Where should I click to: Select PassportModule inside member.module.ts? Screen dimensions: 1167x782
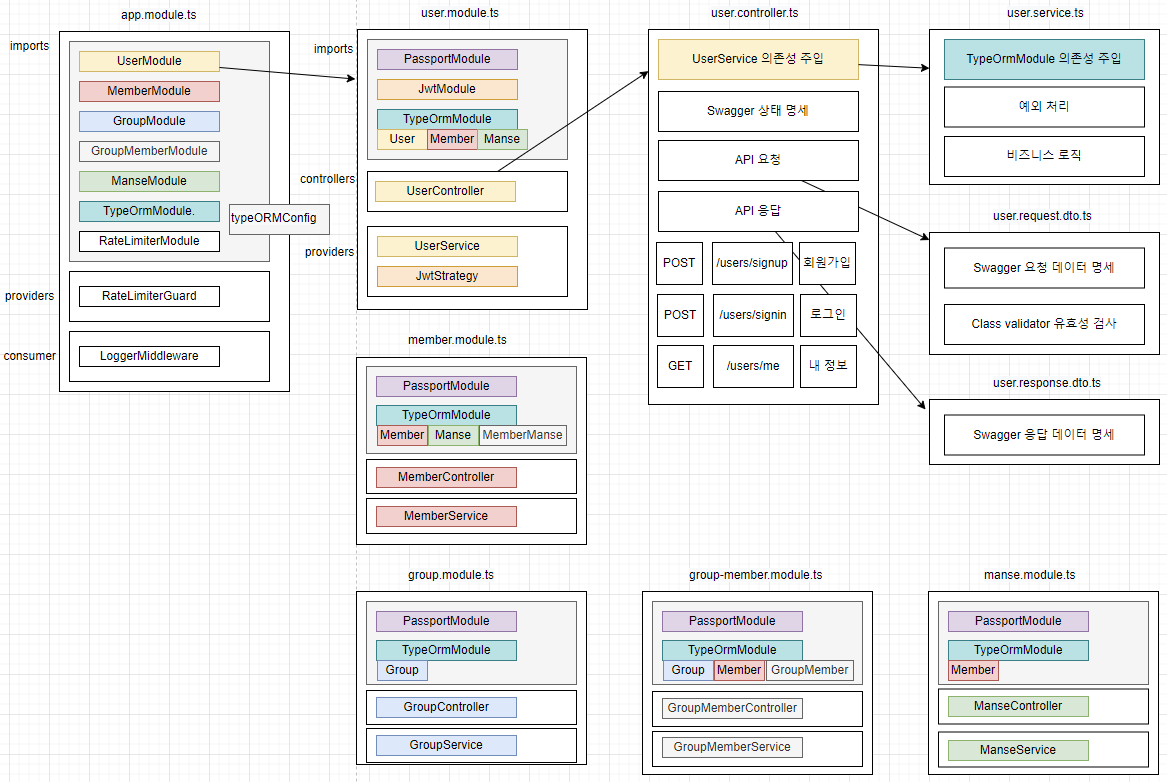[446, 386]
